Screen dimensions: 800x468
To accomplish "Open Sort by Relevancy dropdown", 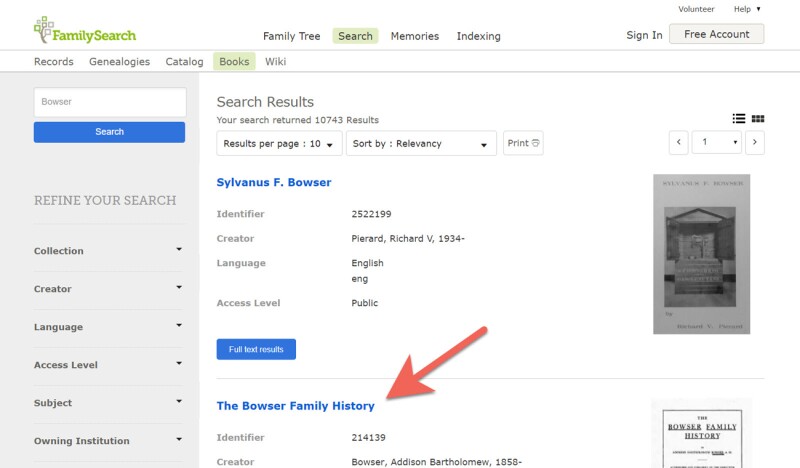I will pos(421,143).
